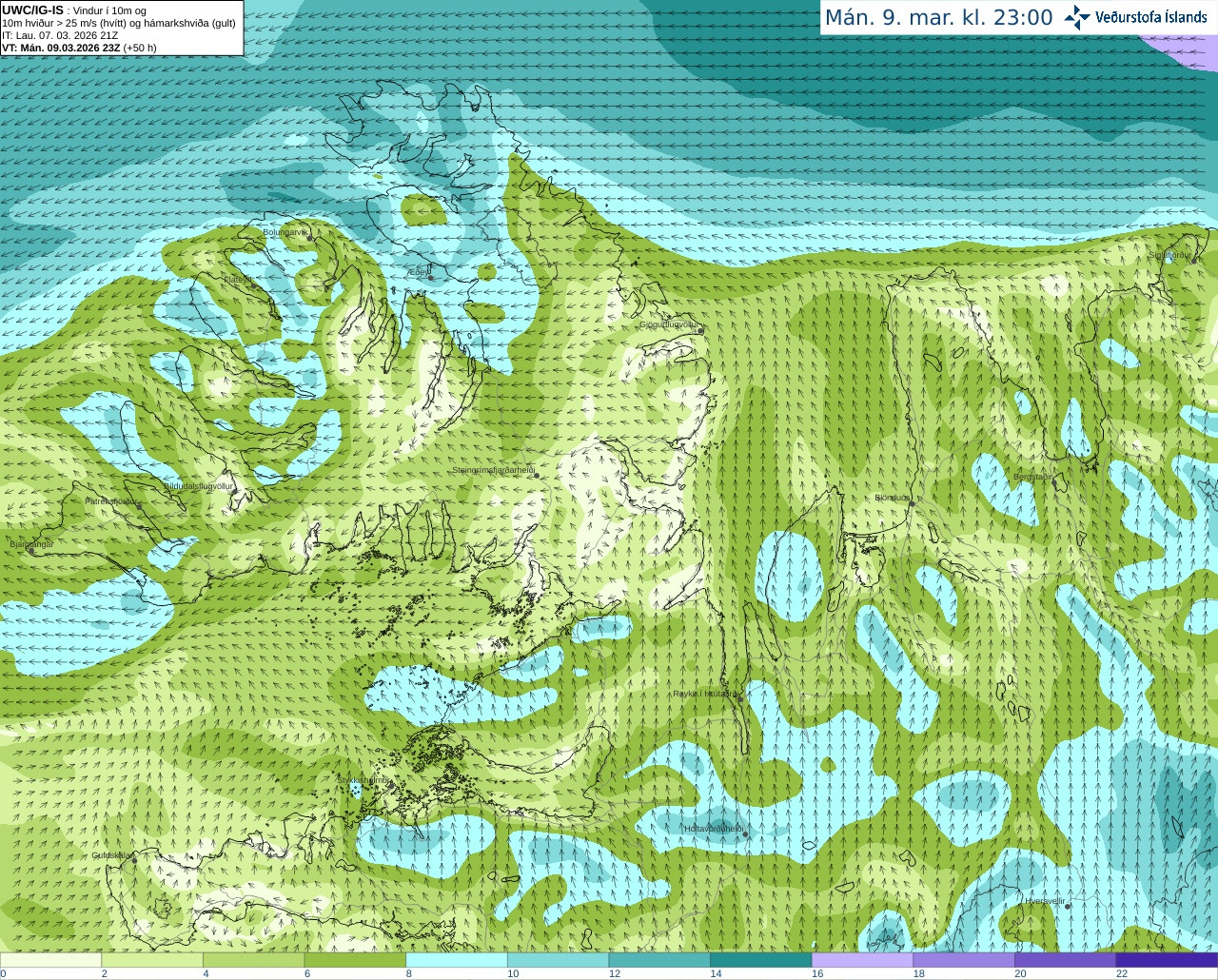Click the Bjargtangar station label
Viewport: 1218px width, 980px height.
(31, 544)
